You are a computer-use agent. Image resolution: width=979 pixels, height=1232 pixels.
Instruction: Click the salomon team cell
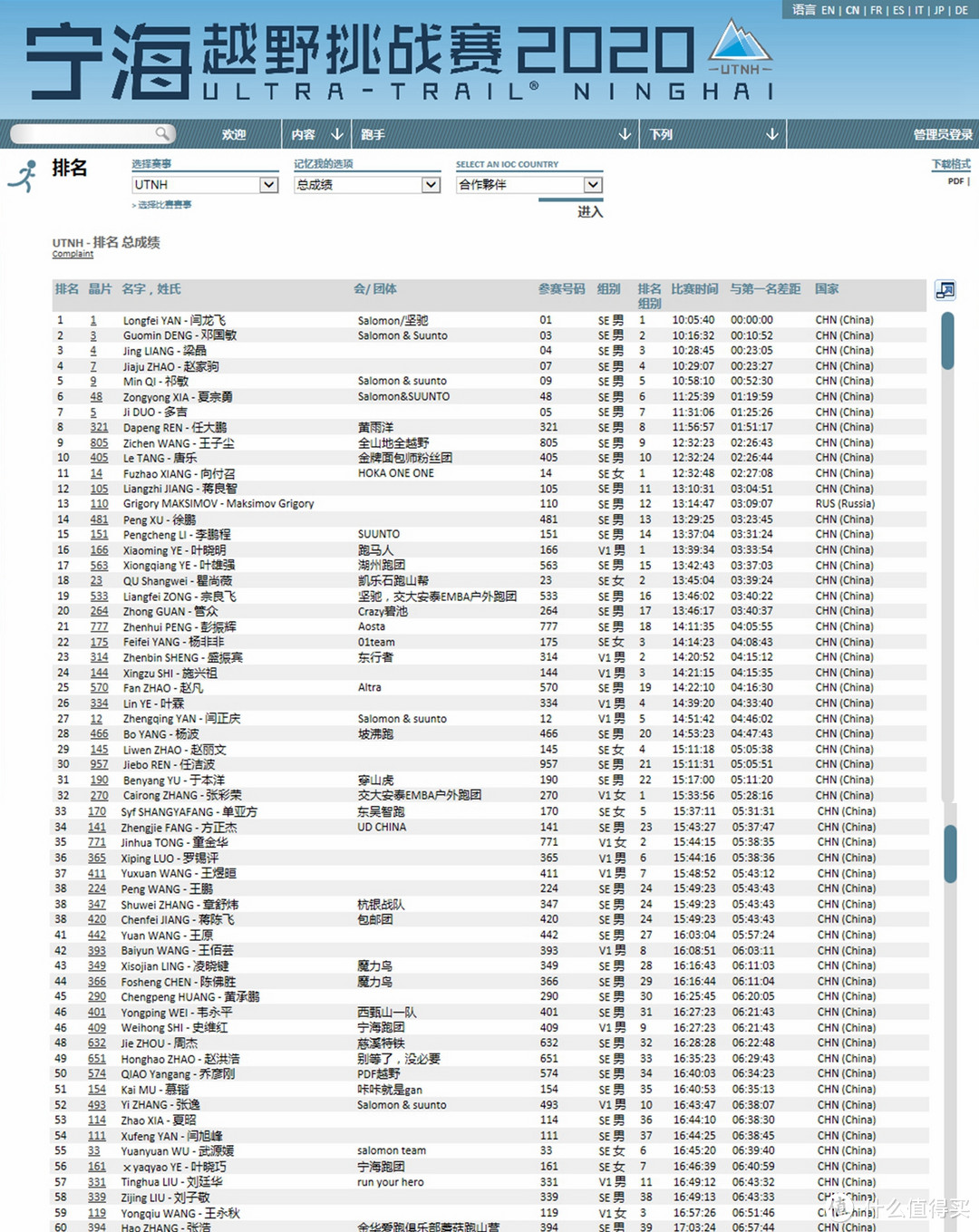[x=392, y=1150]
